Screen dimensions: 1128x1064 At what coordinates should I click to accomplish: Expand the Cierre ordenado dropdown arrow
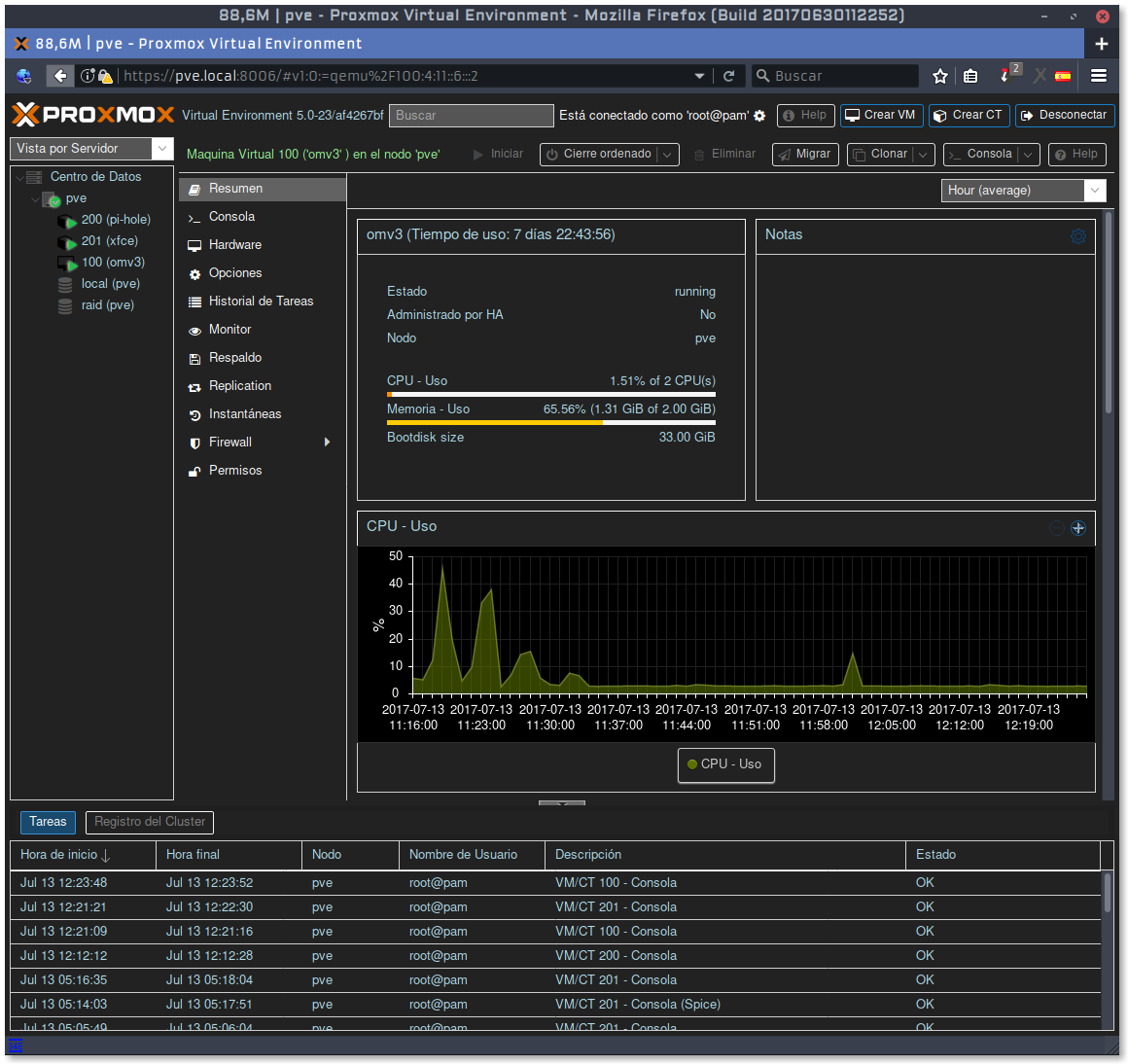(x=668, y=154)
